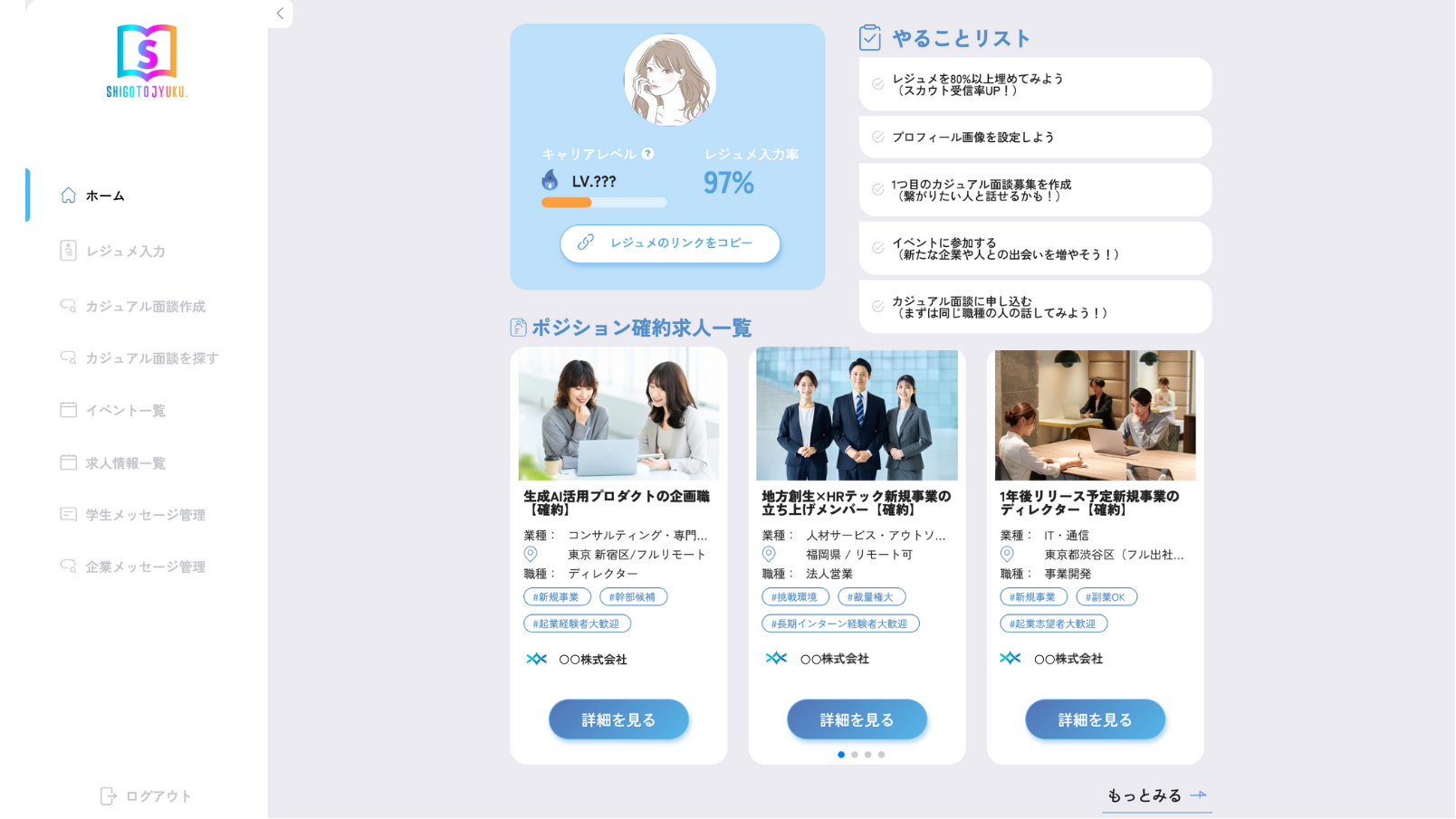1456x819 pixels.
Task: Click the SHIGOTOJYUKU logo
Action: click(x=147, y=61)
